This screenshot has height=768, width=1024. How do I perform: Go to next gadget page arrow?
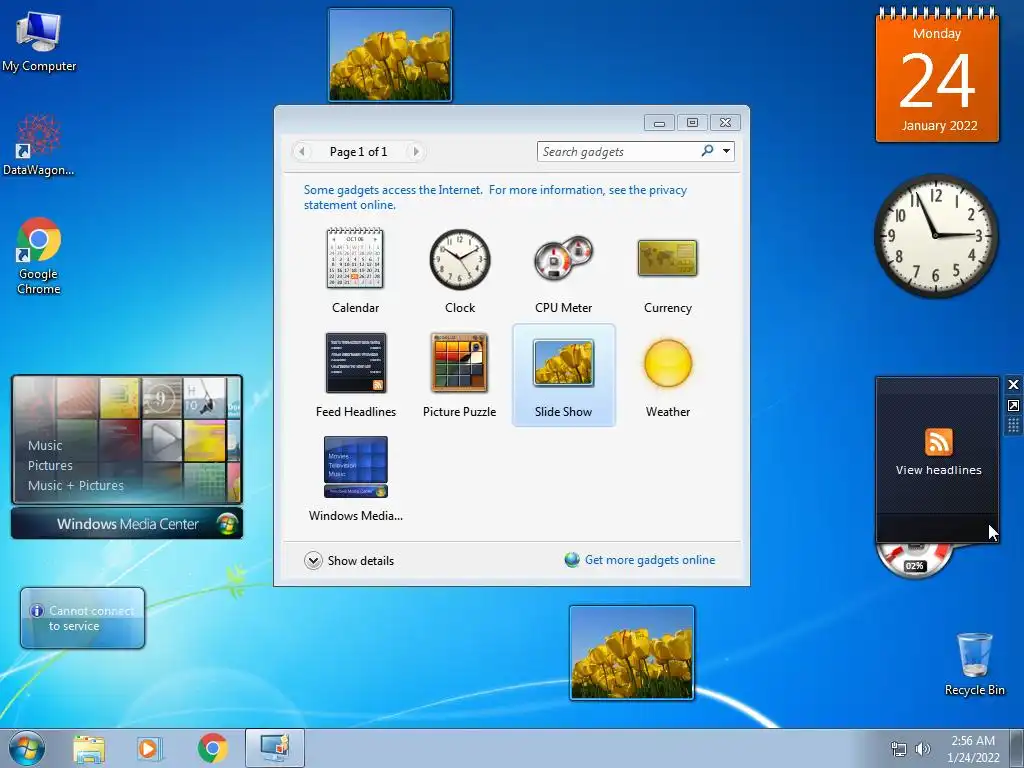pos(415,152)
